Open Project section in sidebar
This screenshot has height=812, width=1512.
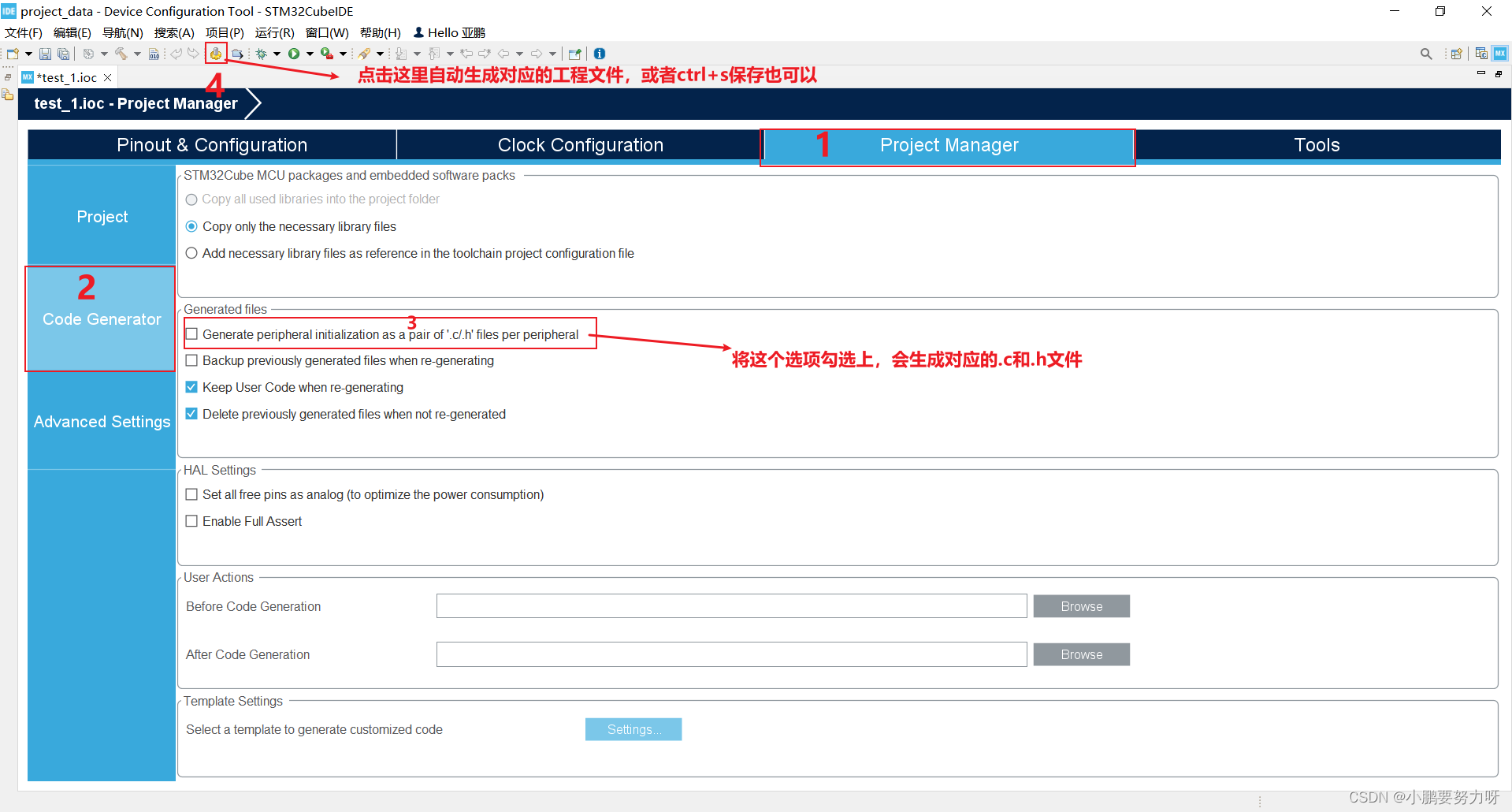[102, 216]
